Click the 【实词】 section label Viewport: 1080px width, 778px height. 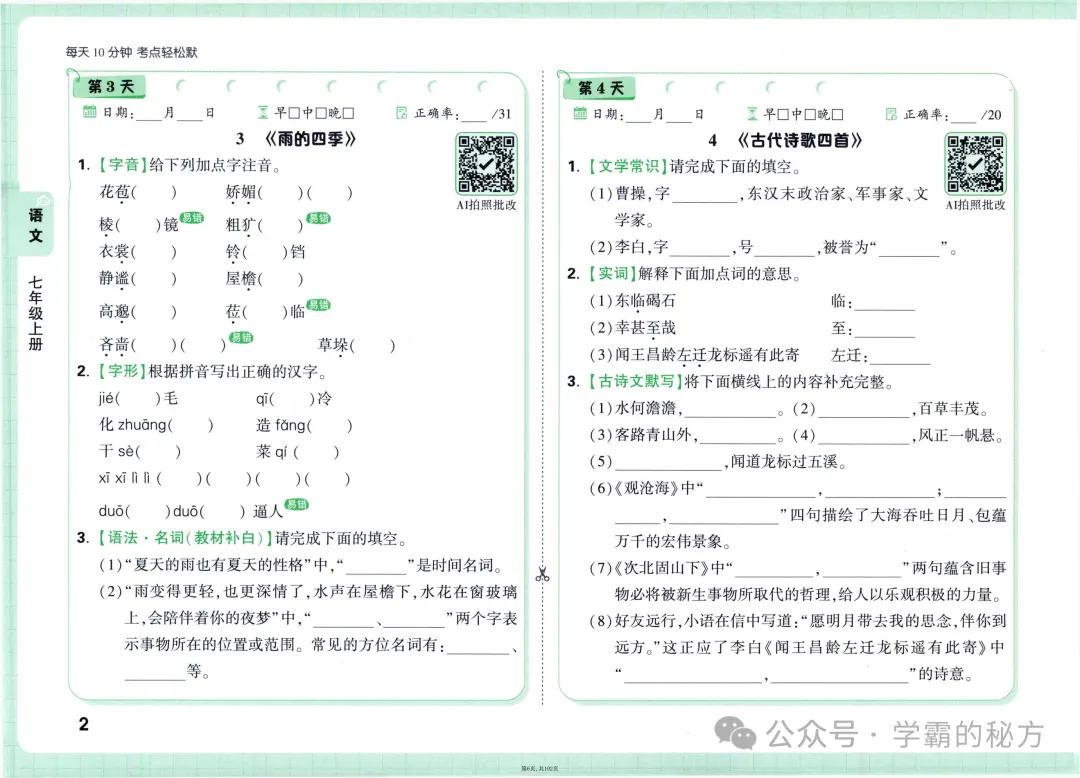pyautogui.click(x=610, y=274)
